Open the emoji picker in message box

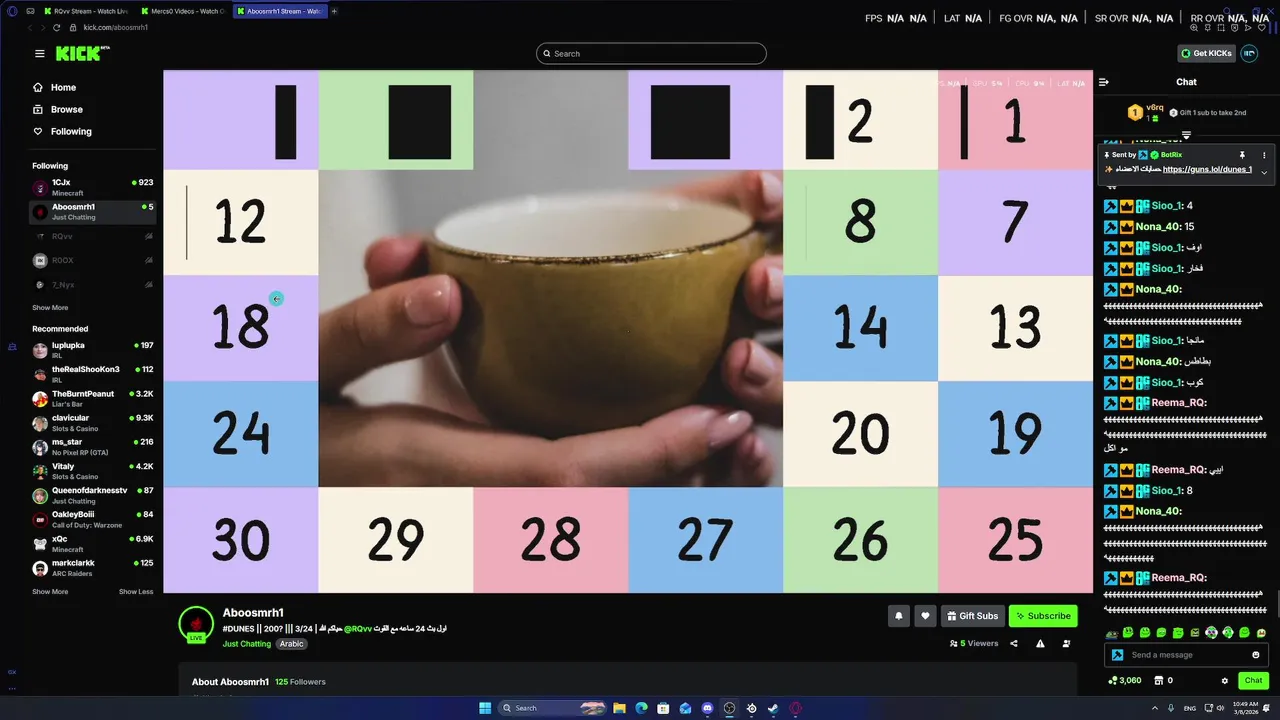pyautogui.click(x=1256, y=655)
